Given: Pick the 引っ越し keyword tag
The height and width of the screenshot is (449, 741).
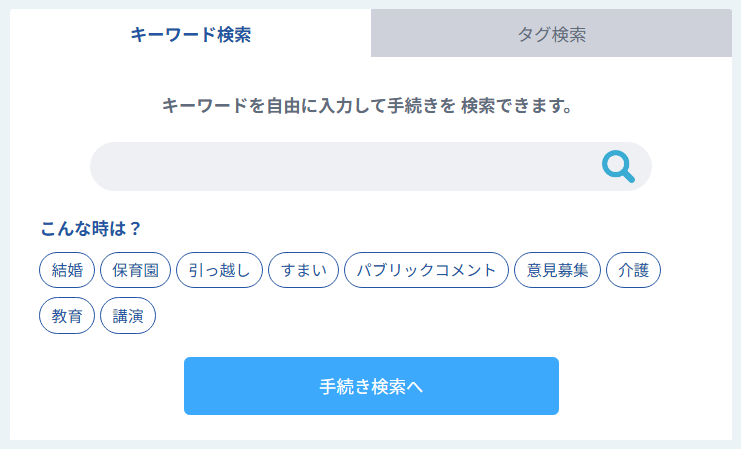Looking at the screenshot, I should pos(220,270).
